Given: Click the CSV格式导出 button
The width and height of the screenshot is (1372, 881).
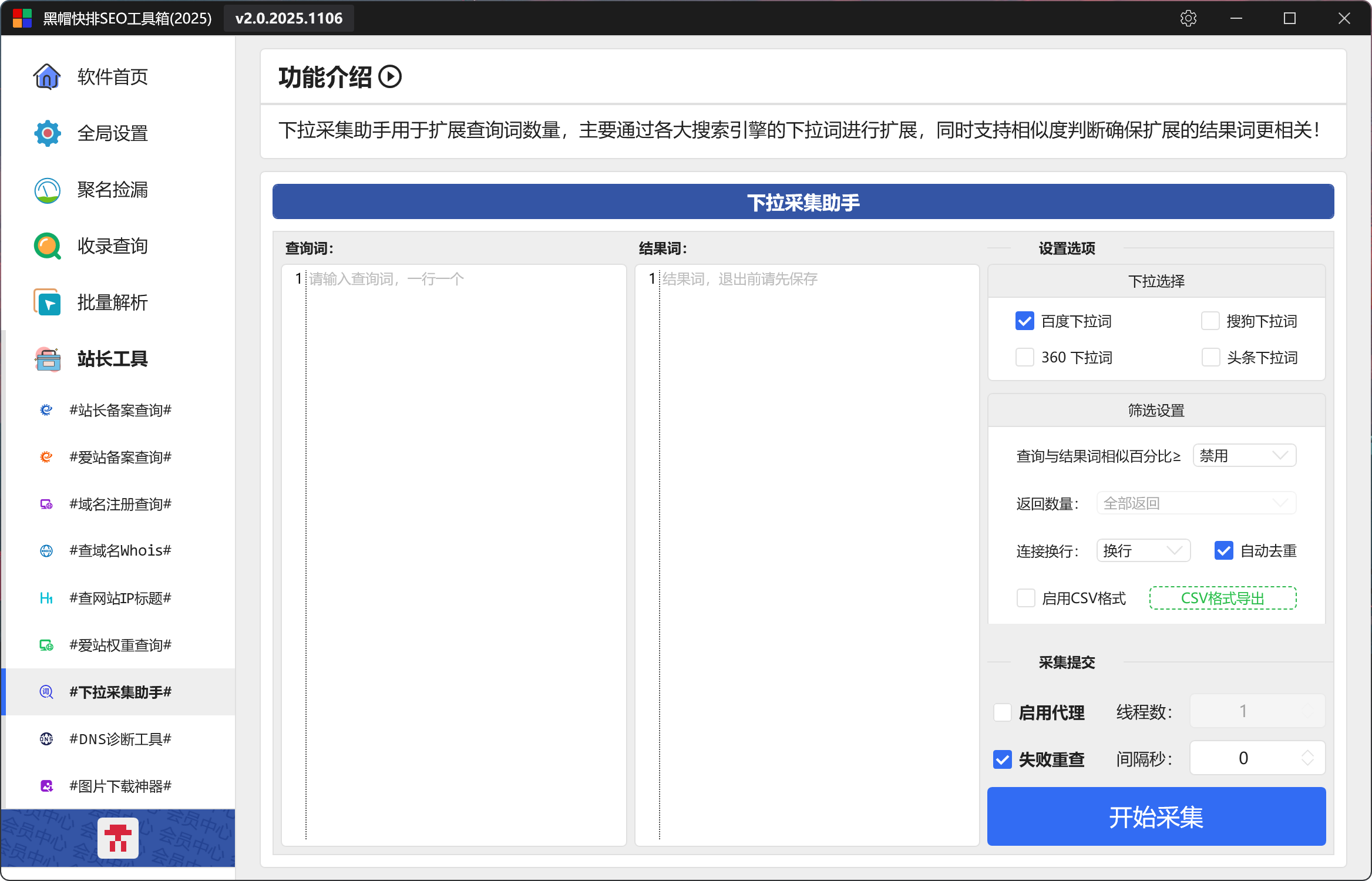Looking at the screenshot, I should 1223,598.
